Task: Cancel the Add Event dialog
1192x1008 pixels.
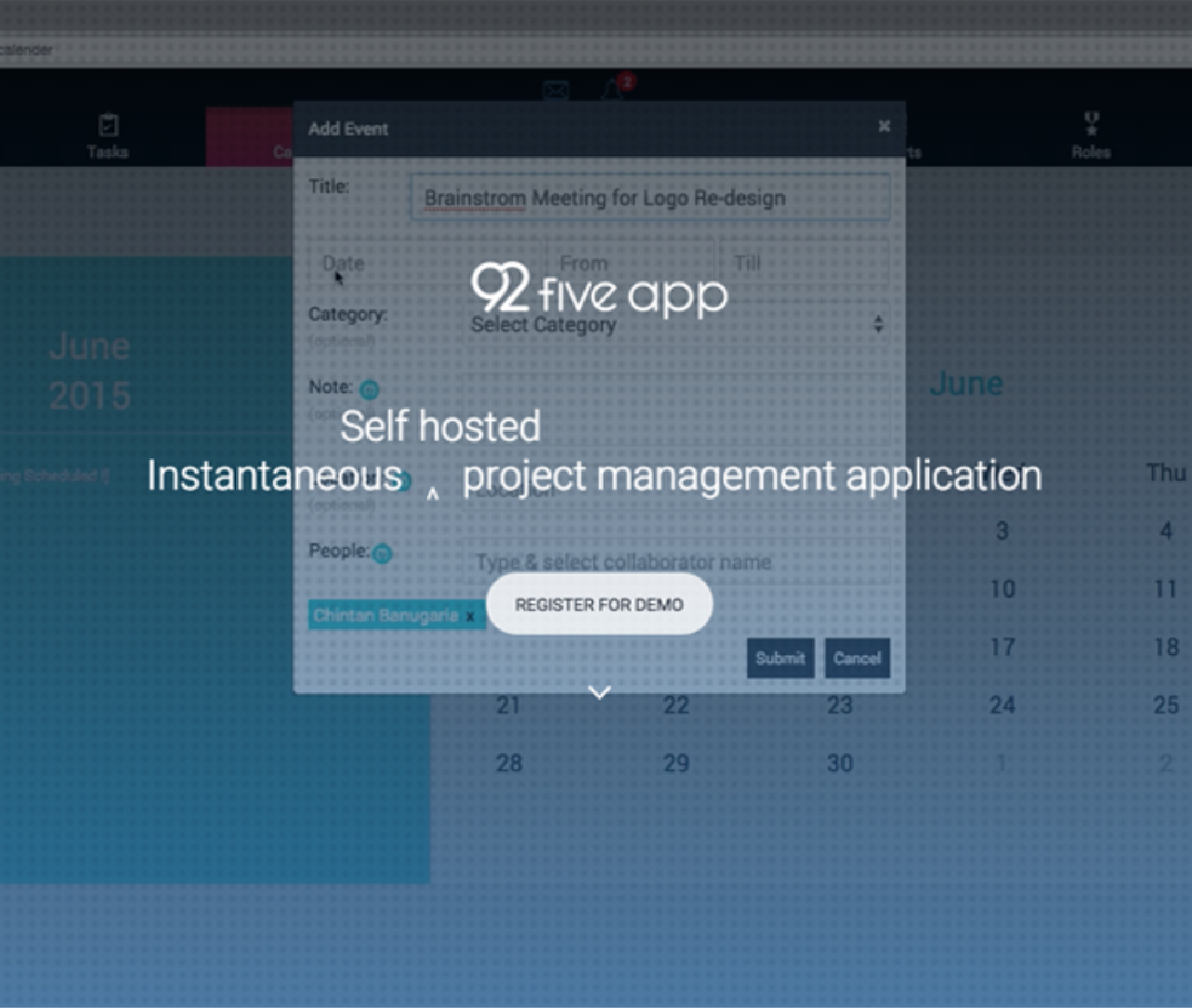Action: tap(857, 658)
